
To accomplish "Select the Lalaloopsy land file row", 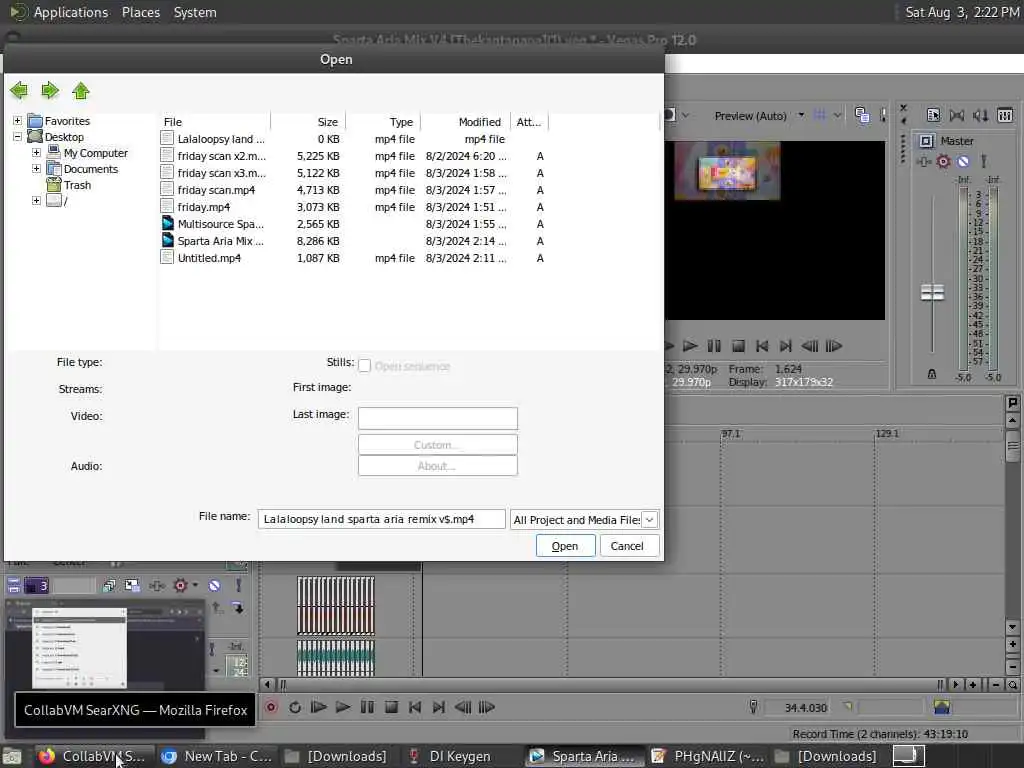I will (x=353, y=139).
